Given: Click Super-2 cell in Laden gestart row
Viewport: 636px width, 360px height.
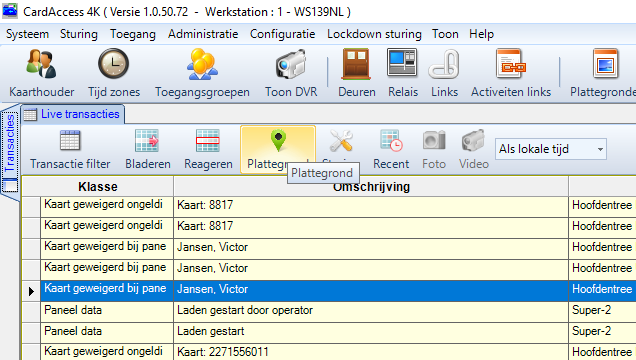Looking at the screenshot, I should 602,333.
